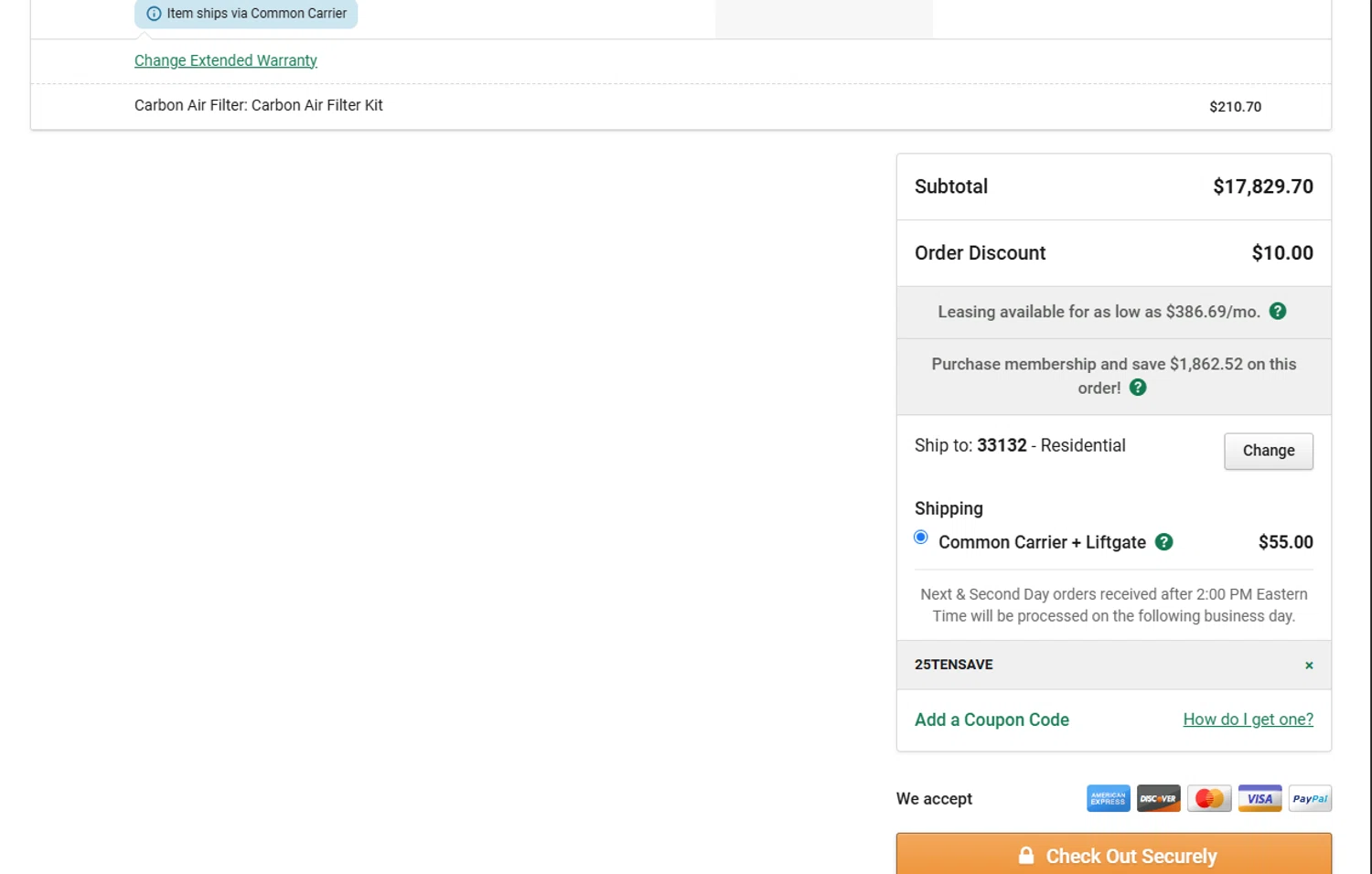Click the membership savings help question icon
1372x874 pixels.
[x=1138, y=387]
